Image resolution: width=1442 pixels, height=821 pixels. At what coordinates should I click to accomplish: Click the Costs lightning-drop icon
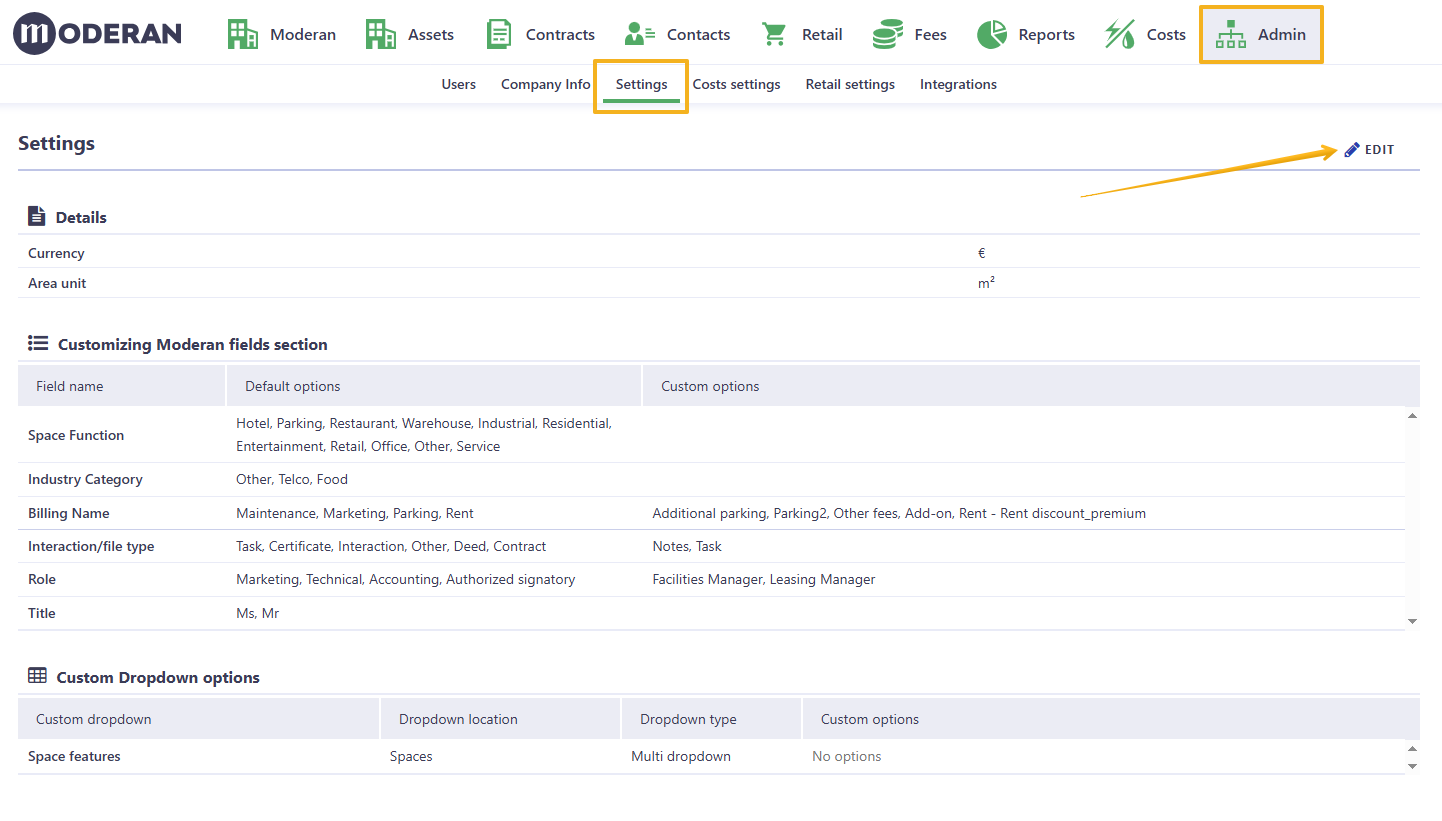(x=1120, y=34)
